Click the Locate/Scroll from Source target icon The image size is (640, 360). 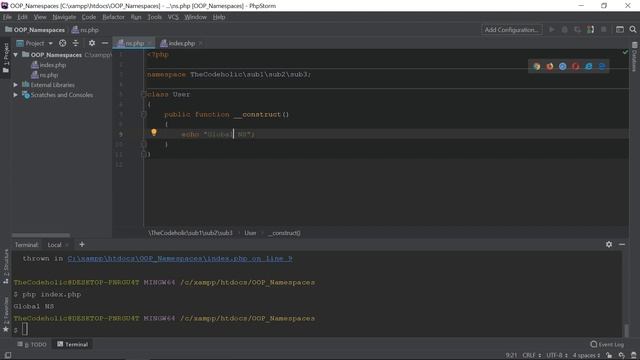(x=62, y=43)
